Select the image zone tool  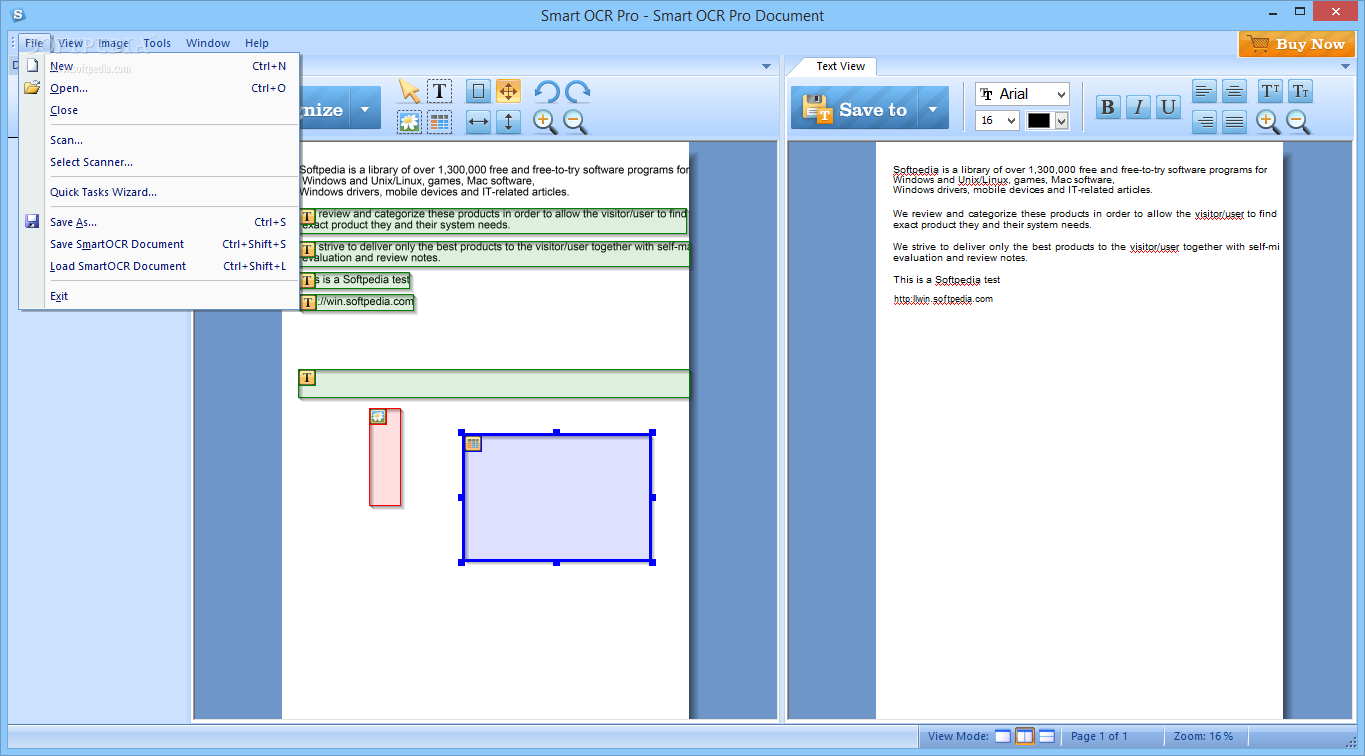pos(409,122)
